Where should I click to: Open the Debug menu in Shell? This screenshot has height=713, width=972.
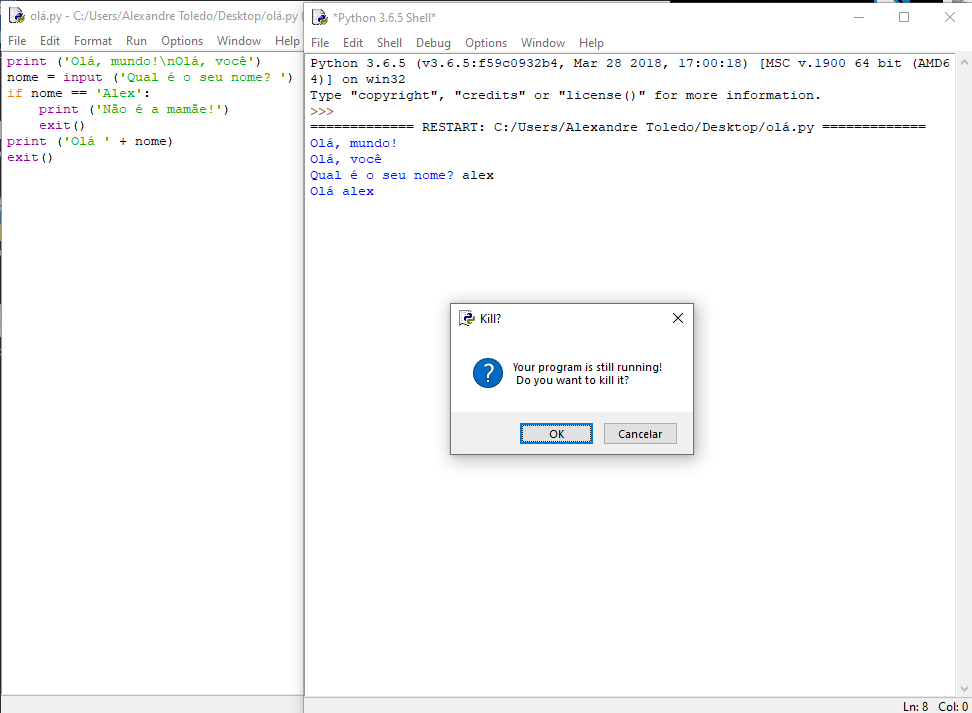tap(433, 43)
